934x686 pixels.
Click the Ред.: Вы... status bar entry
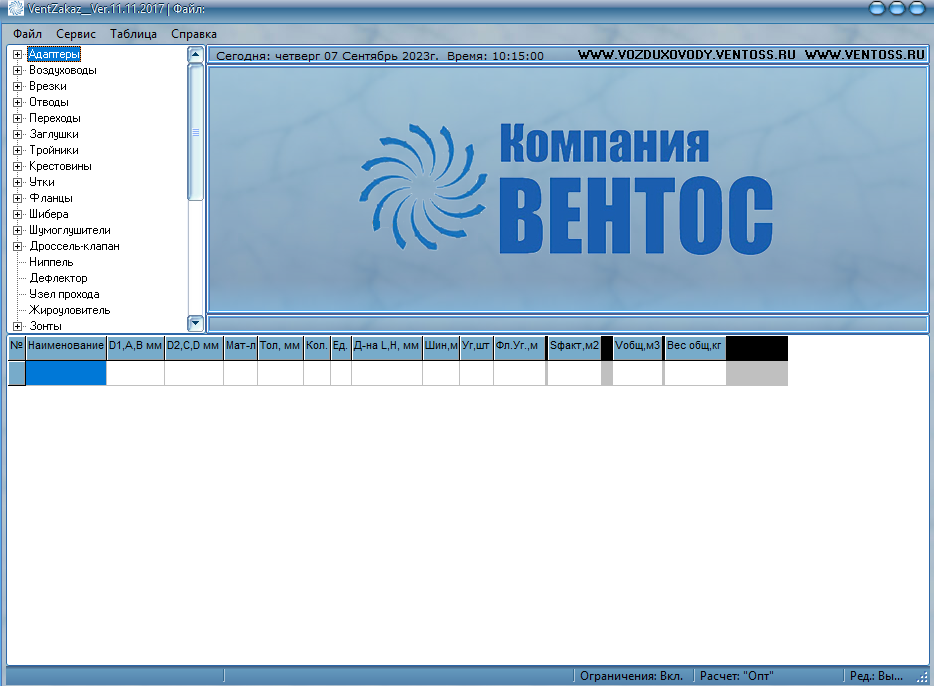click(876, 676)
